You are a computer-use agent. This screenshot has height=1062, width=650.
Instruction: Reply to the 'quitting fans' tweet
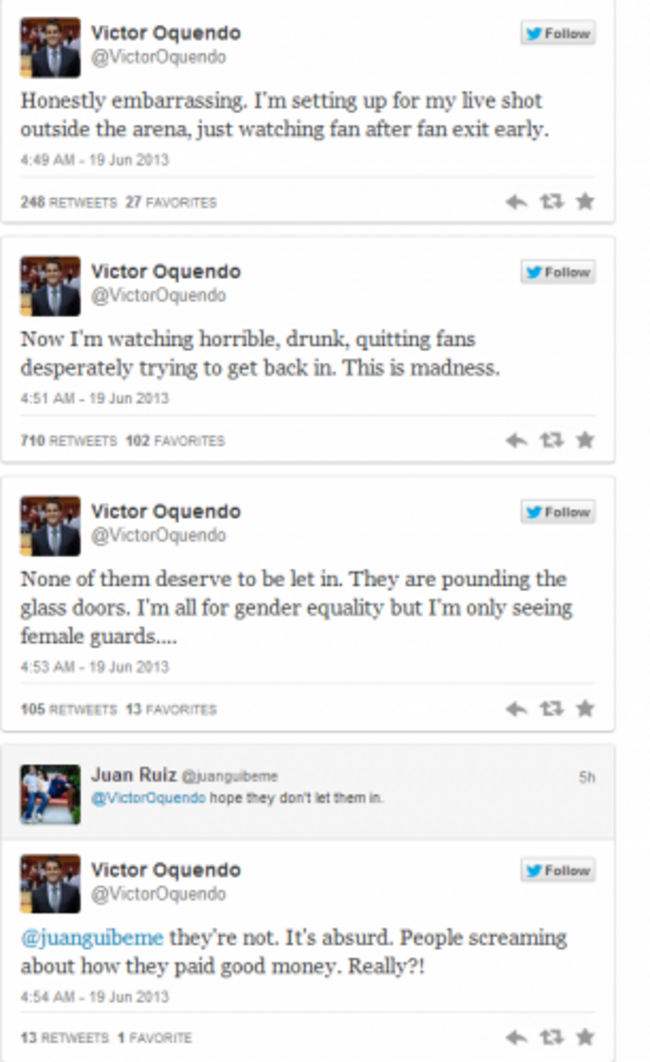click(517, 441)
